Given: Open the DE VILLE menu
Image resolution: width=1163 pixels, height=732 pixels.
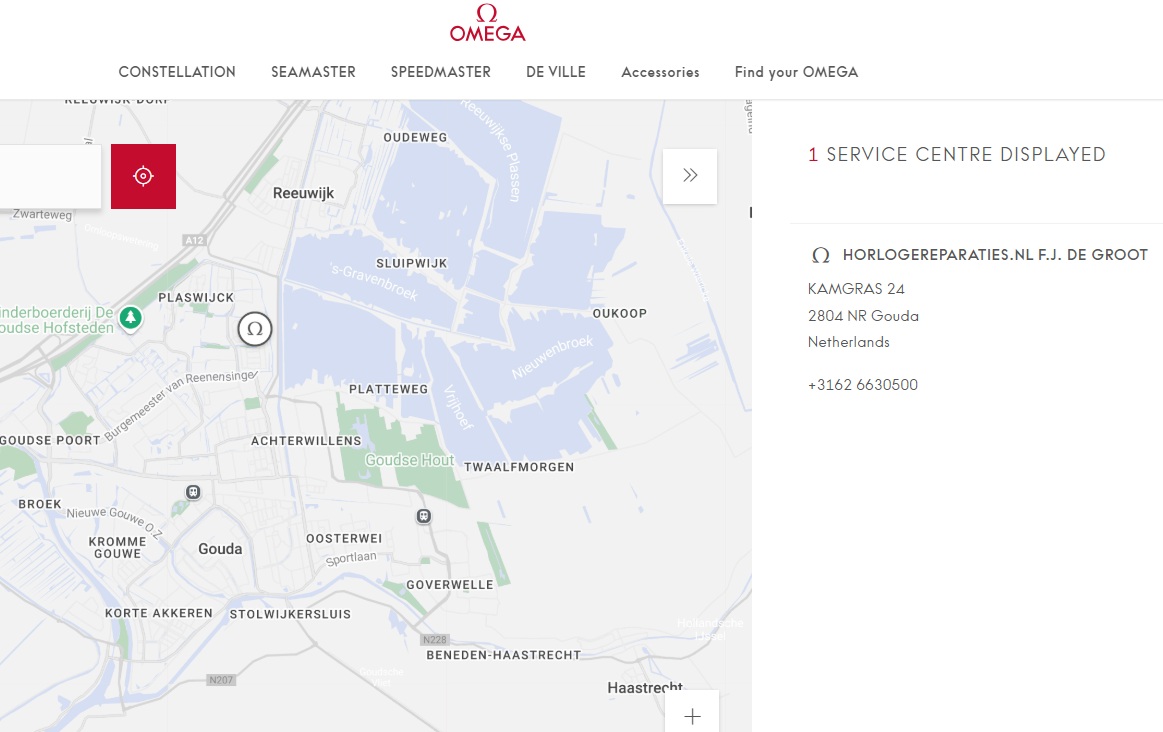Looking at the screenshot, I should pyautogui.click(x=556, y=72).
